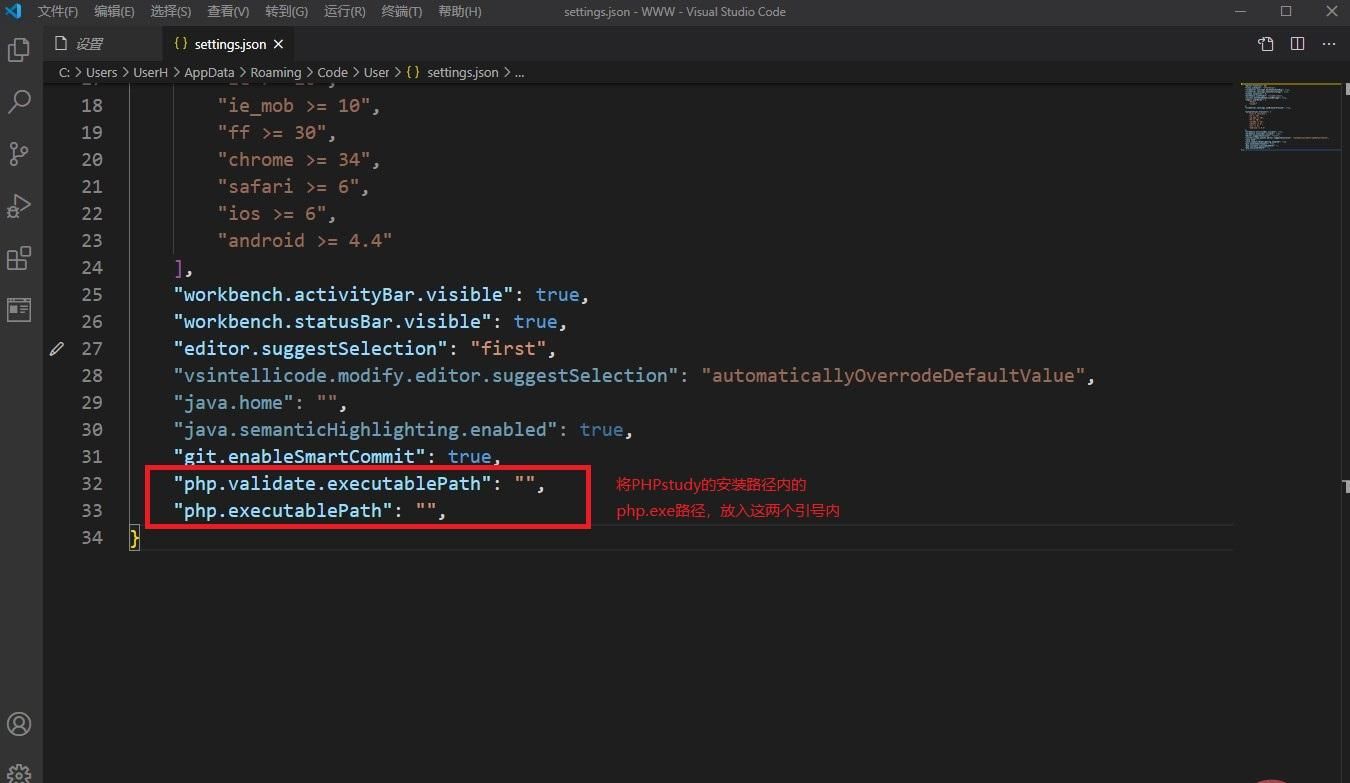Click the settings.json breadcrumb segment
Image resolution: width=1350 pixels, height=783 pixels.
coord(452,72)
